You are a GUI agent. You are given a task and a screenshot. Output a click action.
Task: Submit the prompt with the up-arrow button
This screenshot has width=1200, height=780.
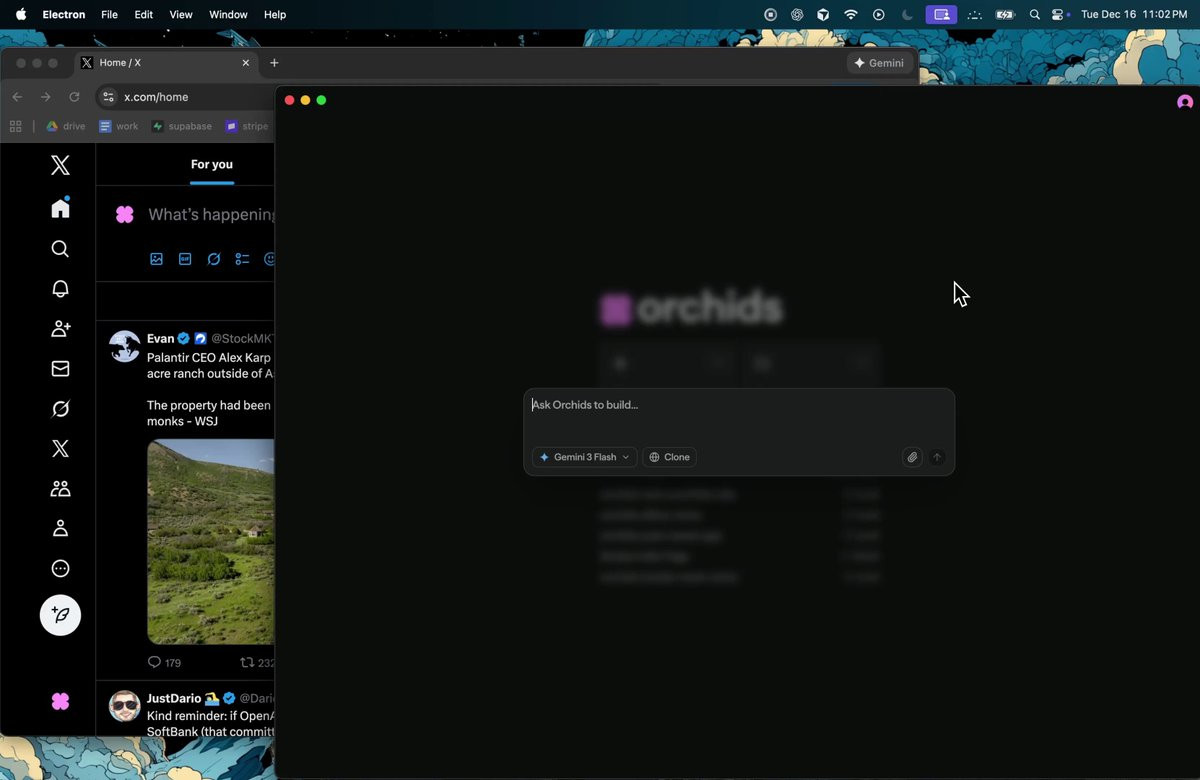click(x=937, y=457)
